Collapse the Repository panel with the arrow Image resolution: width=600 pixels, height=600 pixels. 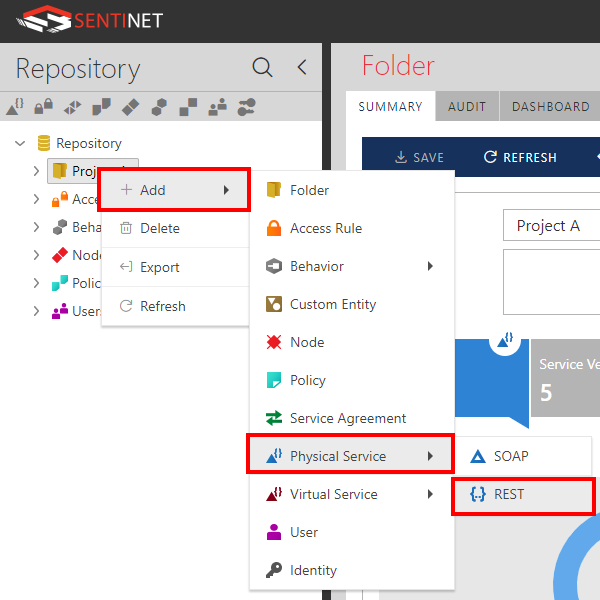[301, 68]
